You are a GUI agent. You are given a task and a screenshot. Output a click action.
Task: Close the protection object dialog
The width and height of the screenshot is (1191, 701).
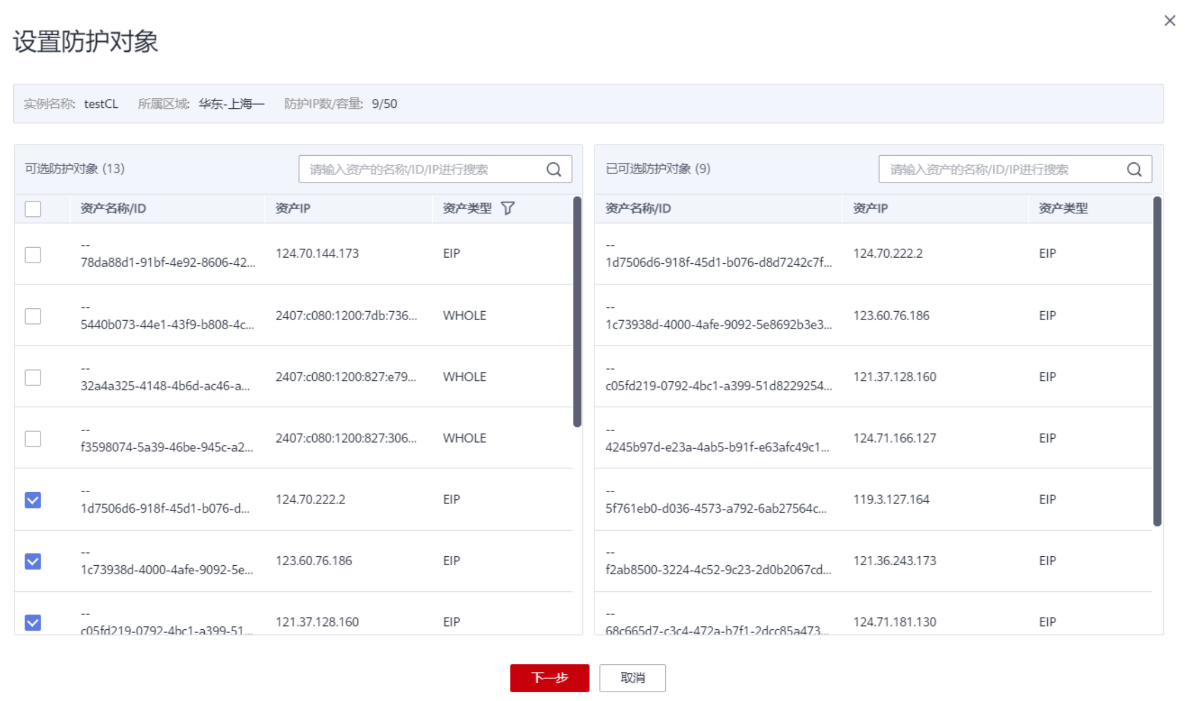tap(1170, 21)
